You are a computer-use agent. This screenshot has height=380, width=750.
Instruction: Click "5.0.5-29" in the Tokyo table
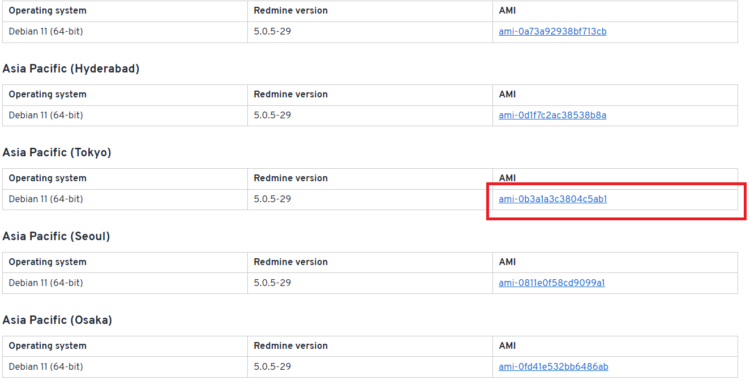(x=272, y=199)
